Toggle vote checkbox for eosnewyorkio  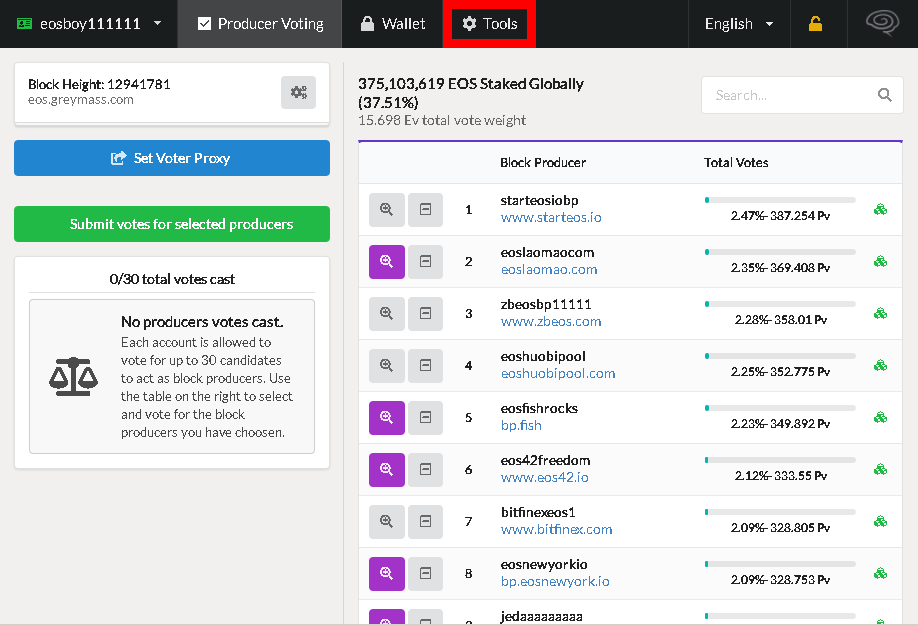coord(426,573)
